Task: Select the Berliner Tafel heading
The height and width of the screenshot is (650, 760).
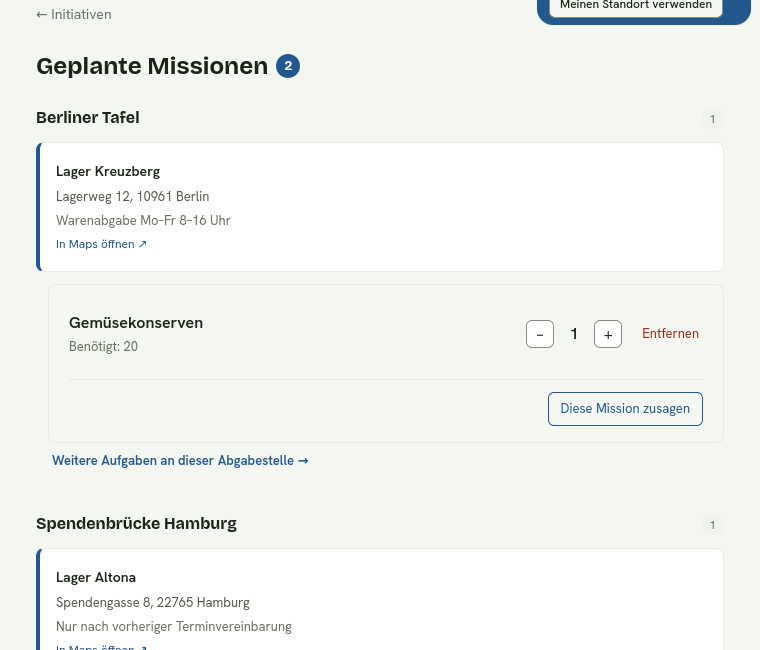Action: tap(88, 118)
